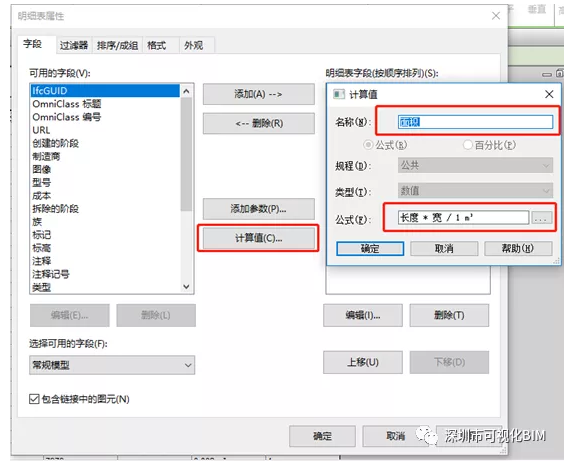Toggle 包含链接中的图元(N) checkbox

pos(34,399)
